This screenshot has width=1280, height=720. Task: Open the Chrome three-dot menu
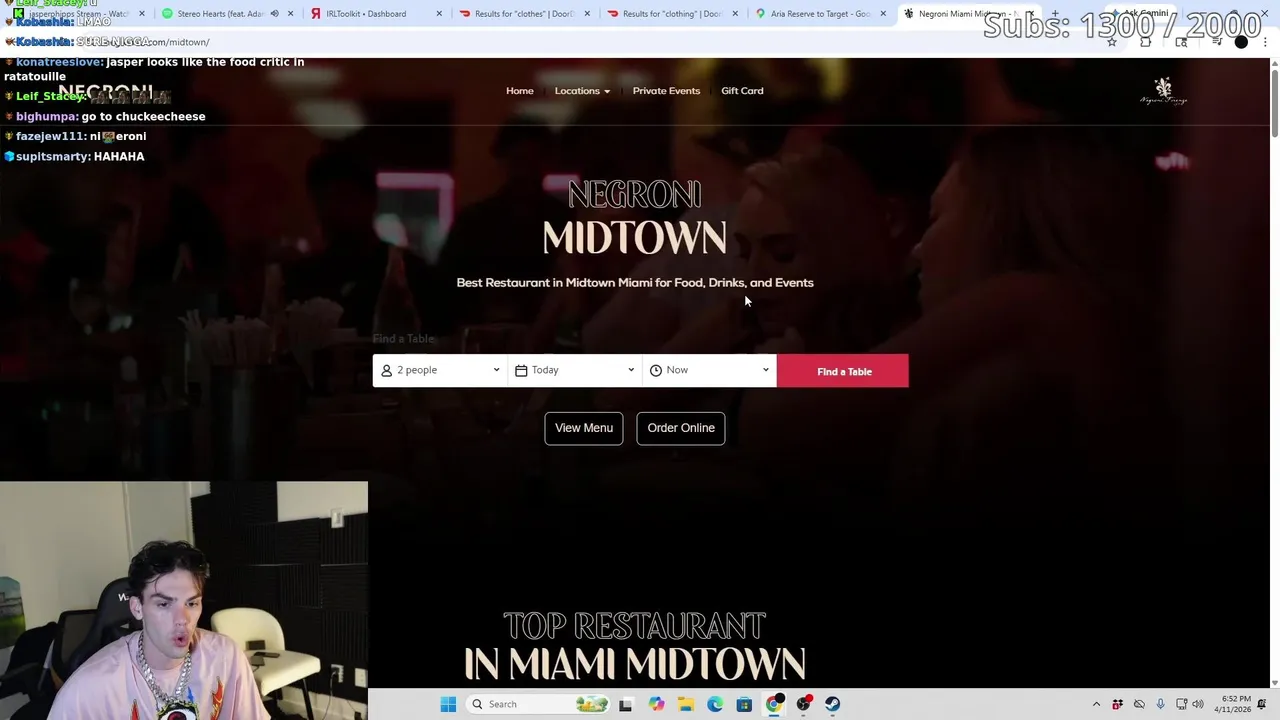(1265, 42)
